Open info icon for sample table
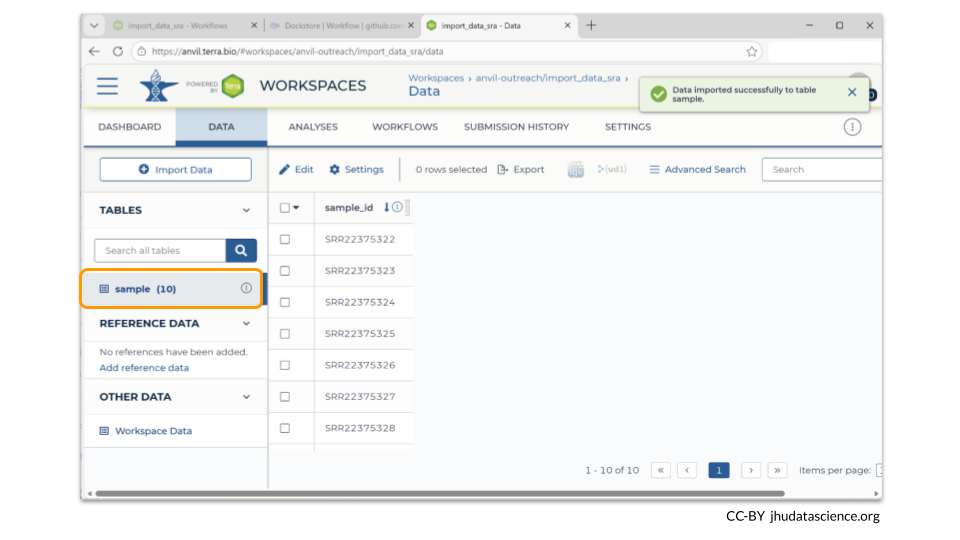Screen dimensions: 960x540 pos(246,288)
